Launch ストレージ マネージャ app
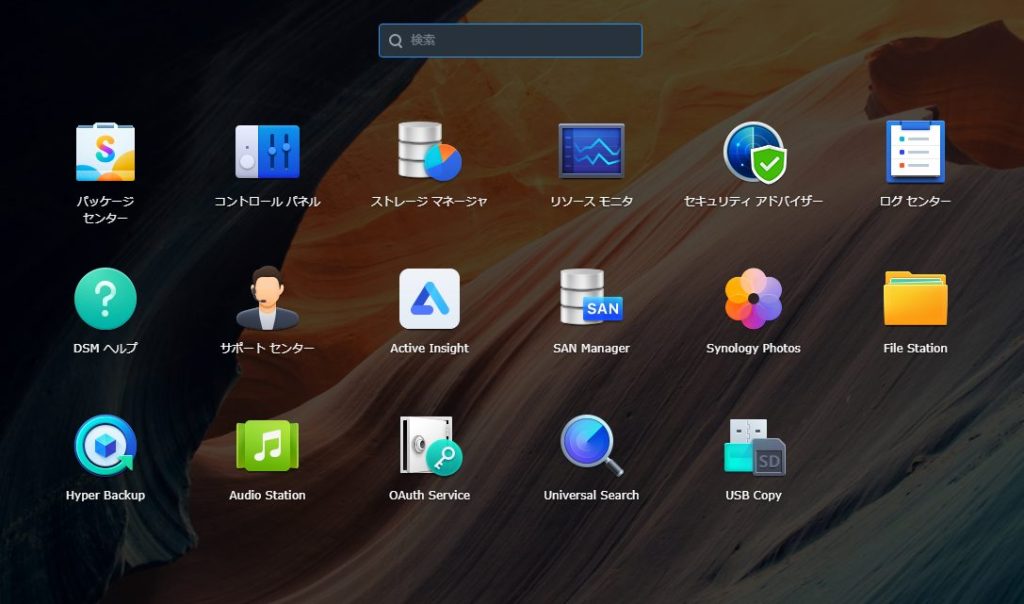Image resolution: width=1024 pixels, height=604 pixels. [429, 152]
